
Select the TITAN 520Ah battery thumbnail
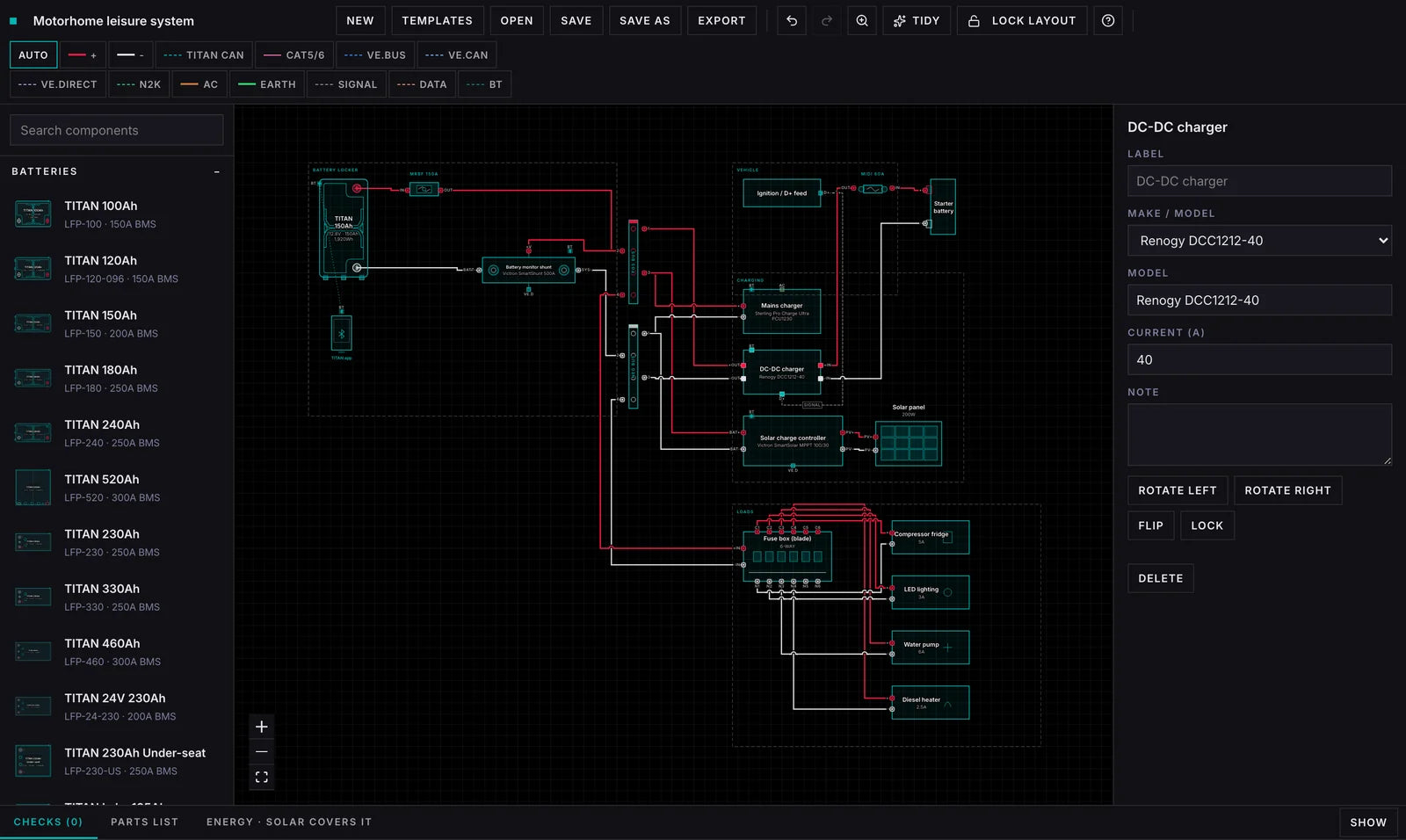point(33,488)
